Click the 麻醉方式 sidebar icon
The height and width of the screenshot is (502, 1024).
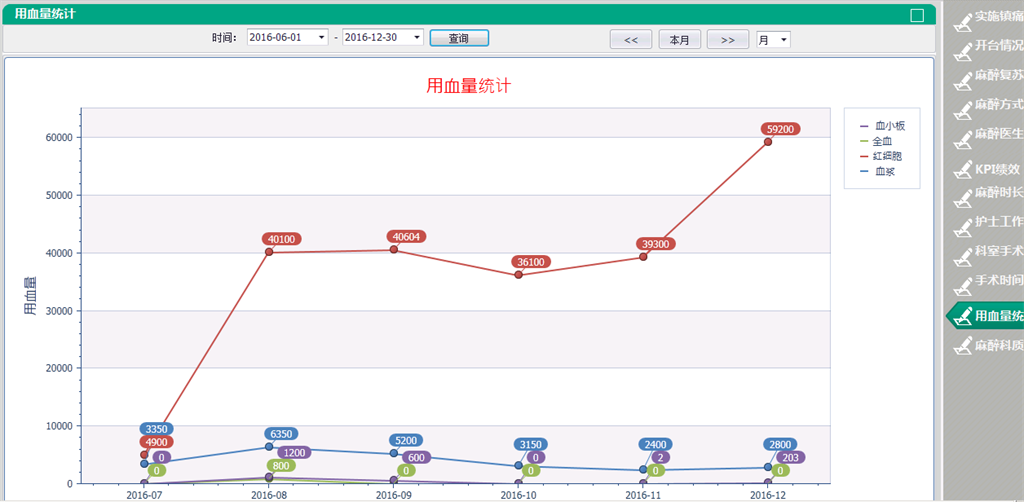(962, 106)
